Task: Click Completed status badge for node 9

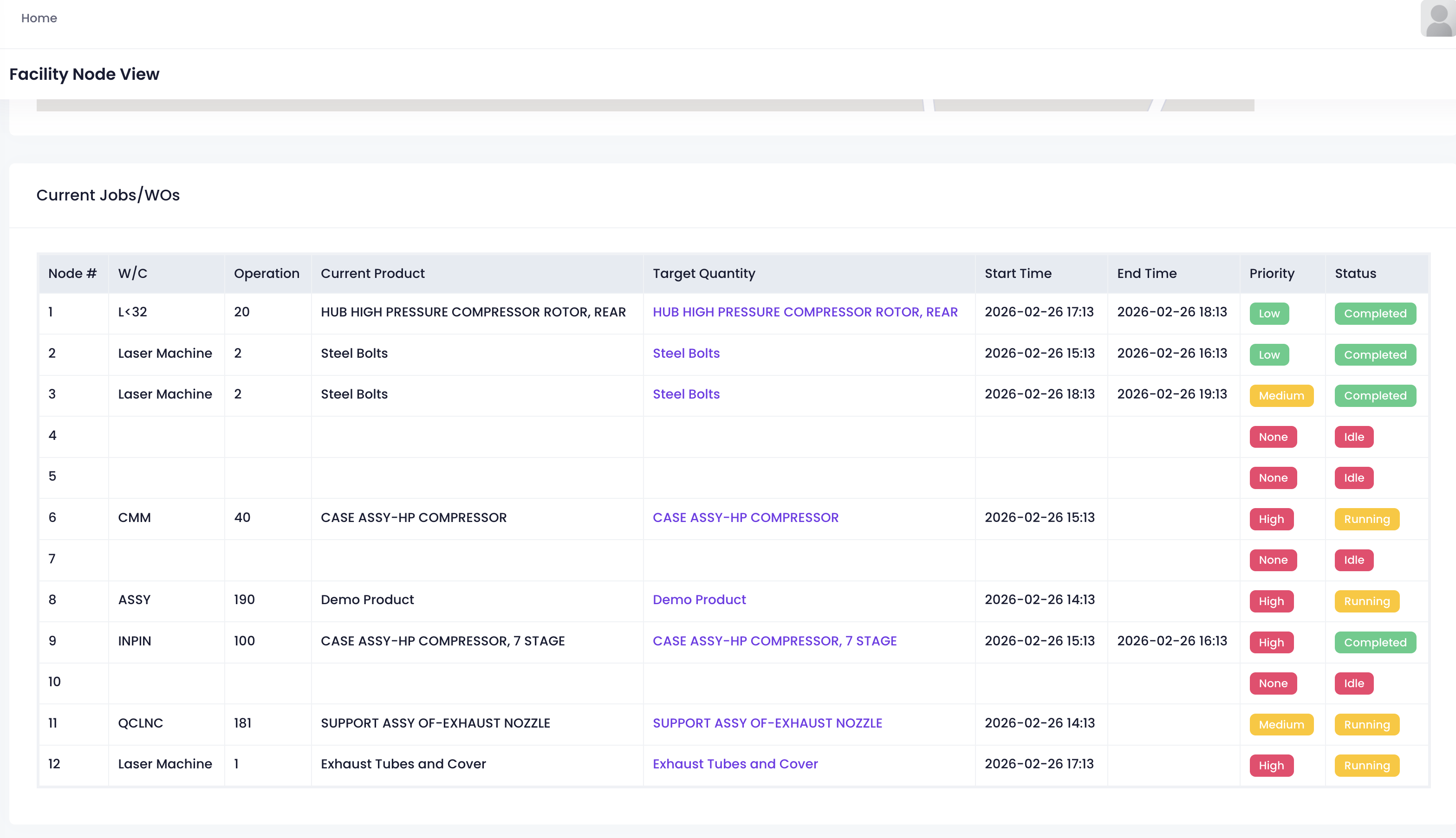Action: pos(1375,643)
